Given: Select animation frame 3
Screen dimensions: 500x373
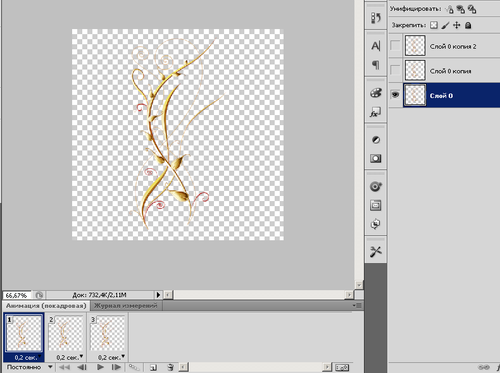Looking at the screenshot, I should coord(107,333).
